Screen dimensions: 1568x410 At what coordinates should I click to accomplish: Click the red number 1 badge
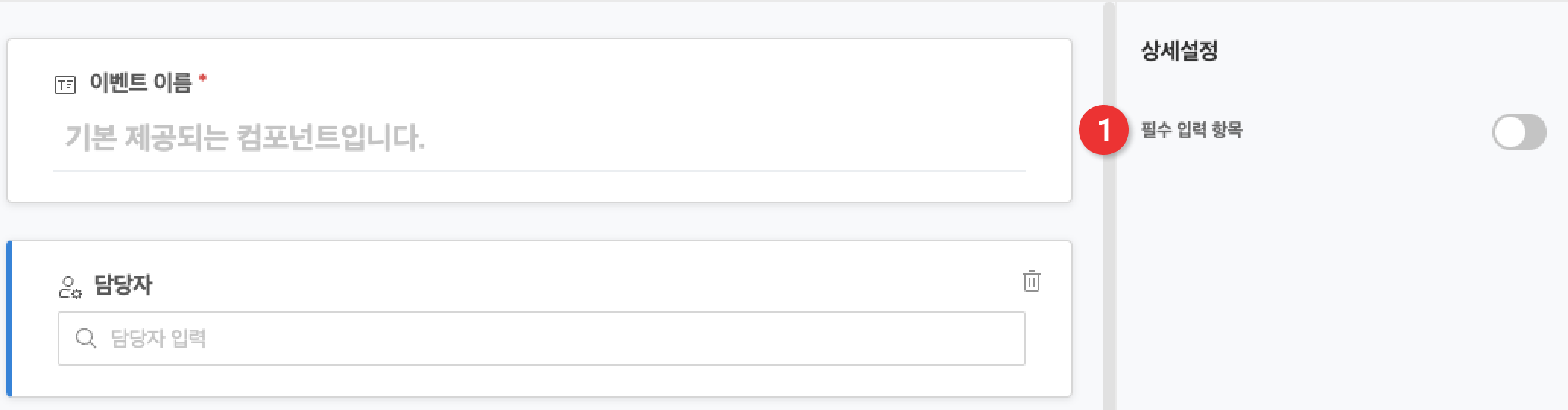pos(1104,130)
